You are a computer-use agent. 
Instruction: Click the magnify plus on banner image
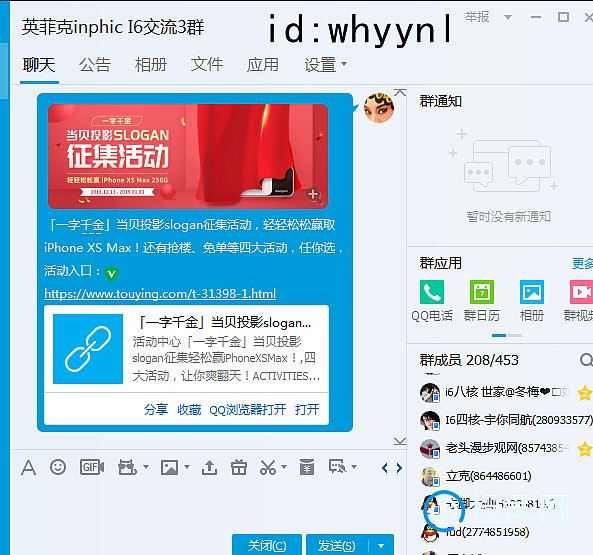[x=313, y=195]
